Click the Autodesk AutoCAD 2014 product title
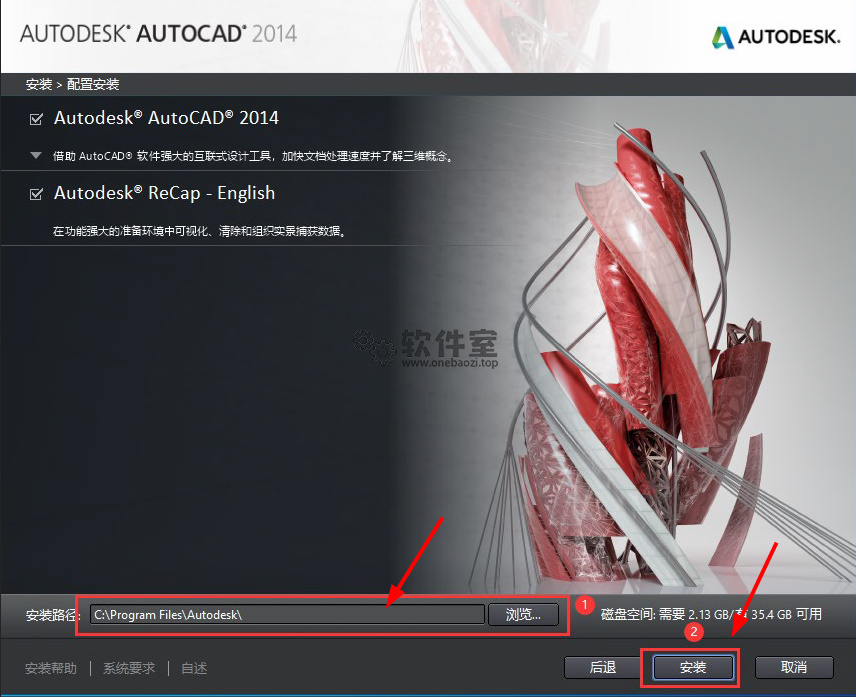 click(x=166, y=118)
